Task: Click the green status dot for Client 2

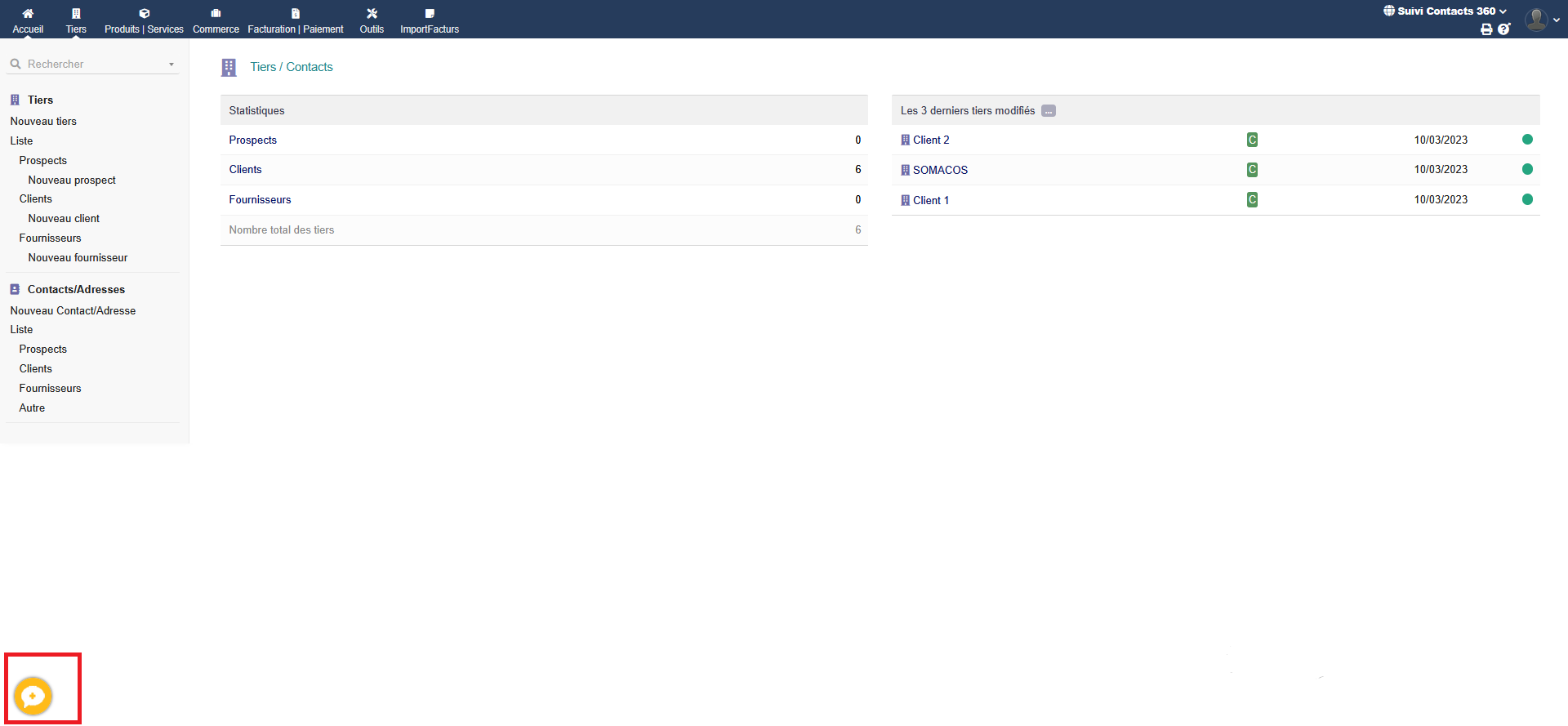Action: tap(1527, 140)
